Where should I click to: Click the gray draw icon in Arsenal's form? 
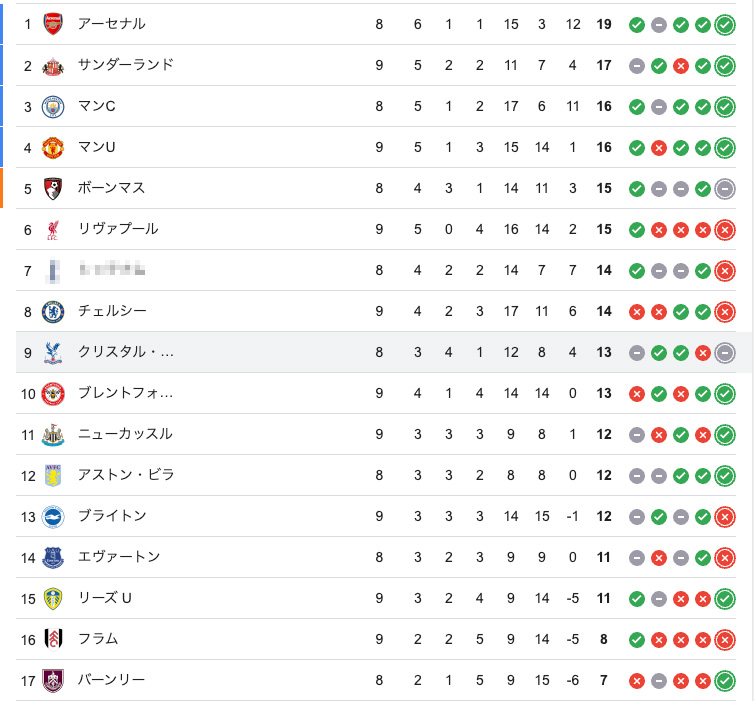pos(659,24)
